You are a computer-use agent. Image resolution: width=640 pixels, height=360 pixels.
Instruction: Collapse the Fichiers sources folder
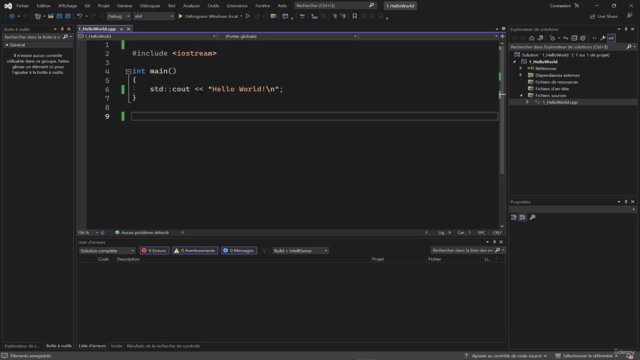coord(521,96)
